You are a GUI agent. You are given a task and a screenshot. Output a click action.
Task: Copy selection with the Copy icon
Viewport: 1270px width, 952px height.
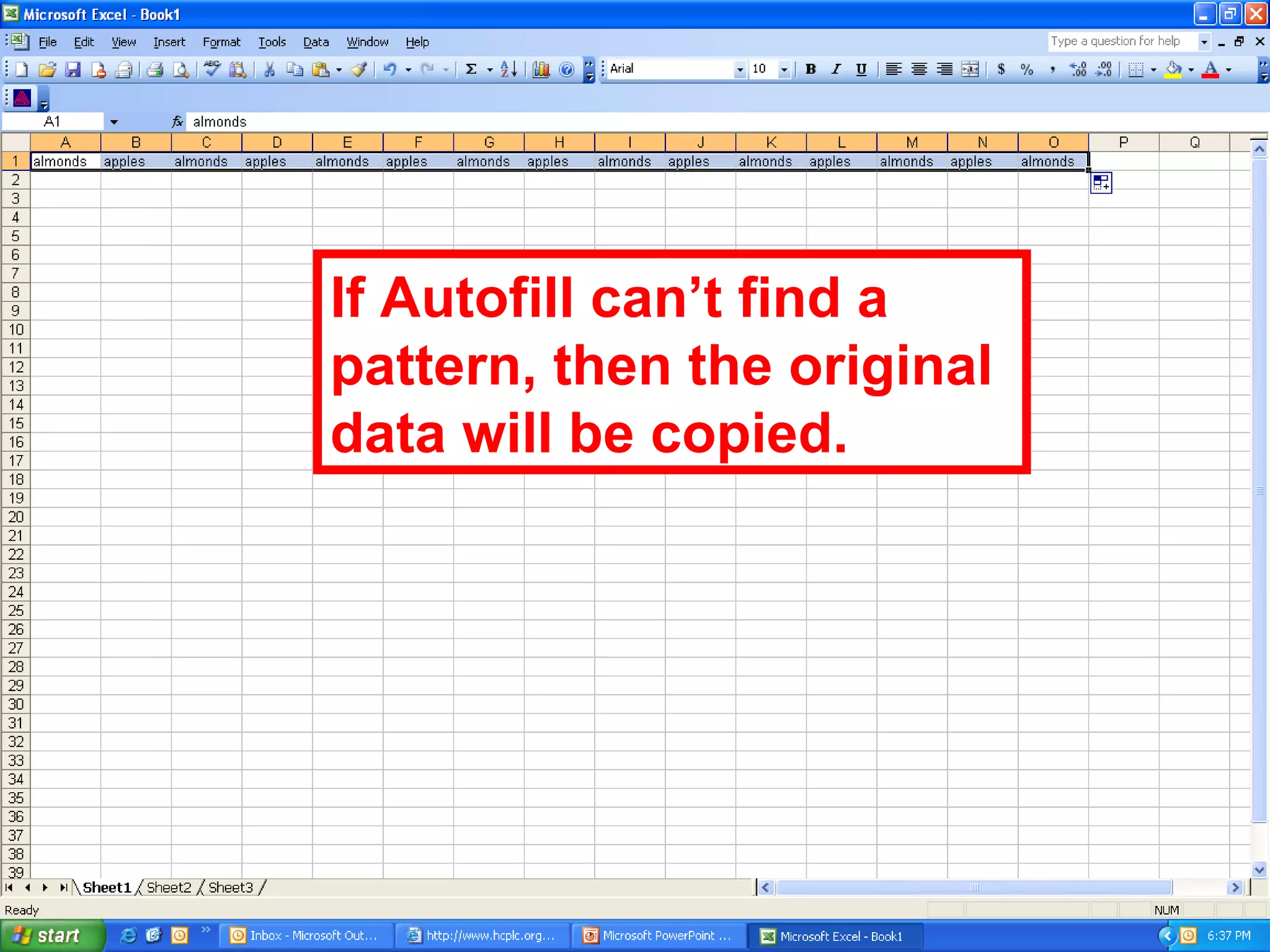tap(295, 69)
